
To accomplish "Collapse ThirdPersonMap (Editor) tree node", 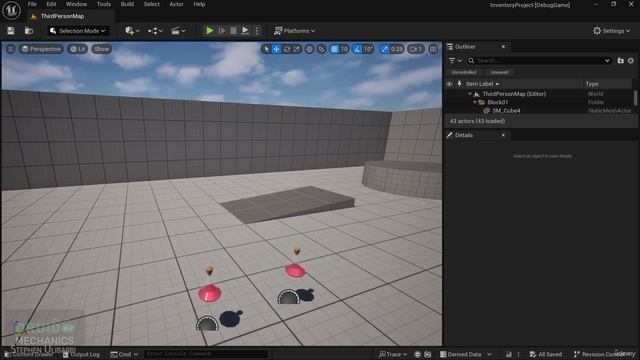I will [470, 94].
